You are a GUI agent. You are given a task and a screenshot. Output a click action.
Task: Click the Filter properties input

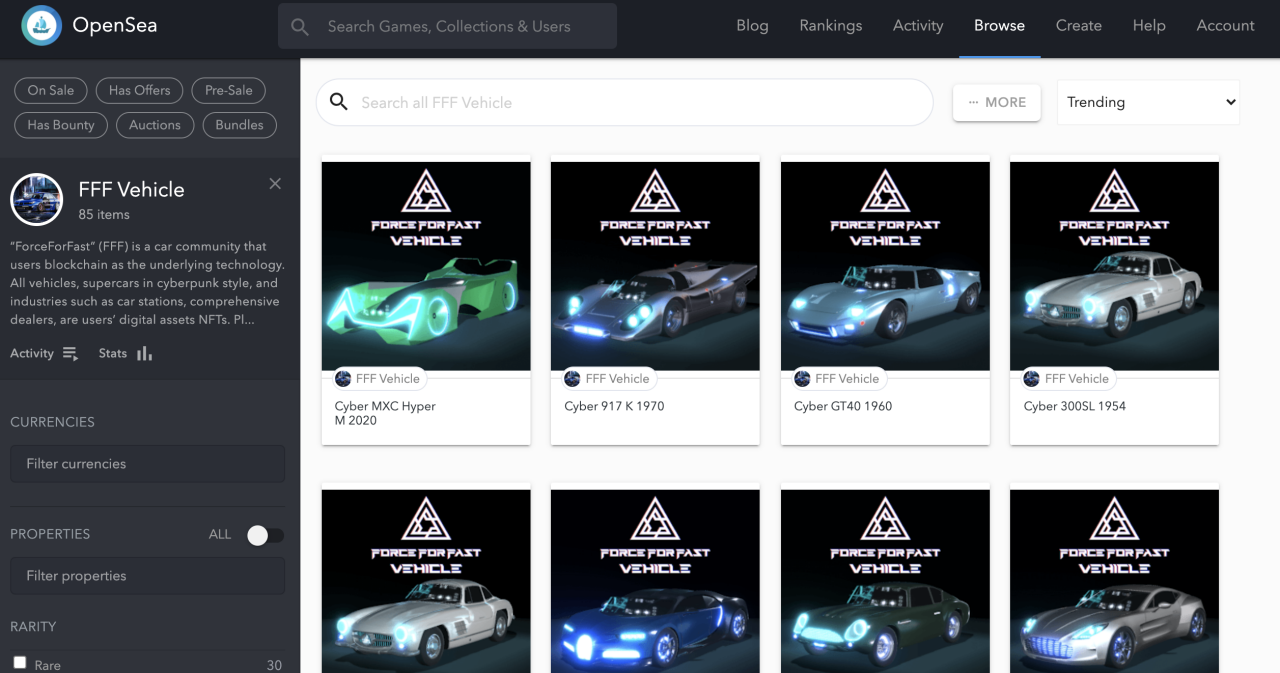point(148,576)
